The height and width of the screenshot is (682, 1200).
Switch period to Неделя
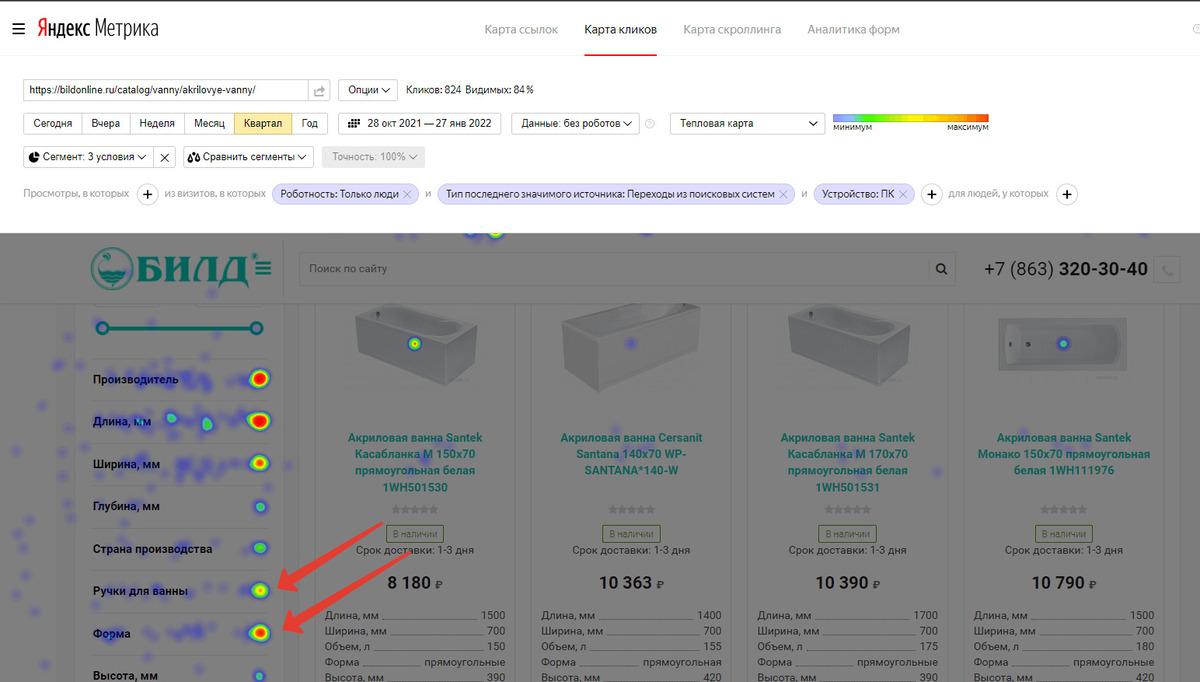[157, 123]
